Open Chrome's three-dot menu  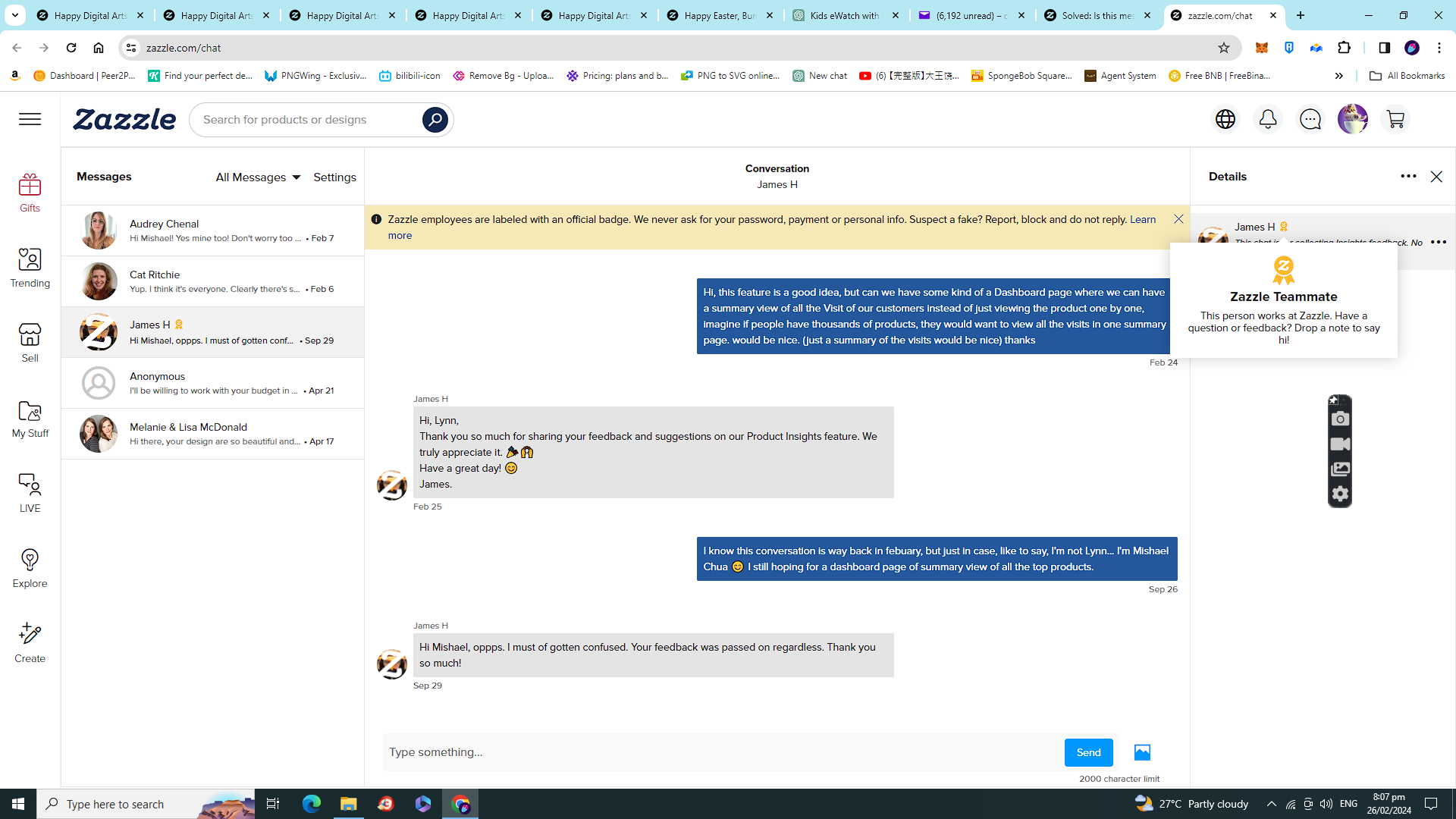coord(1439,48)
